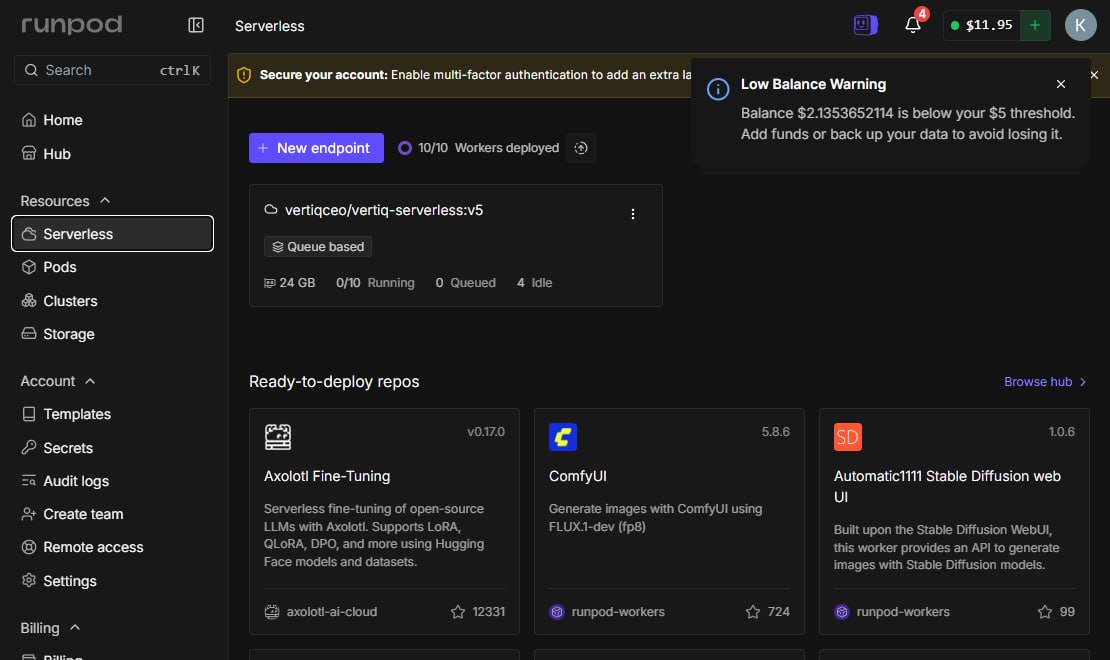Star the Axolotl Fine-Tuning repo
This screenshot has width=1110, height=660.
458,612
